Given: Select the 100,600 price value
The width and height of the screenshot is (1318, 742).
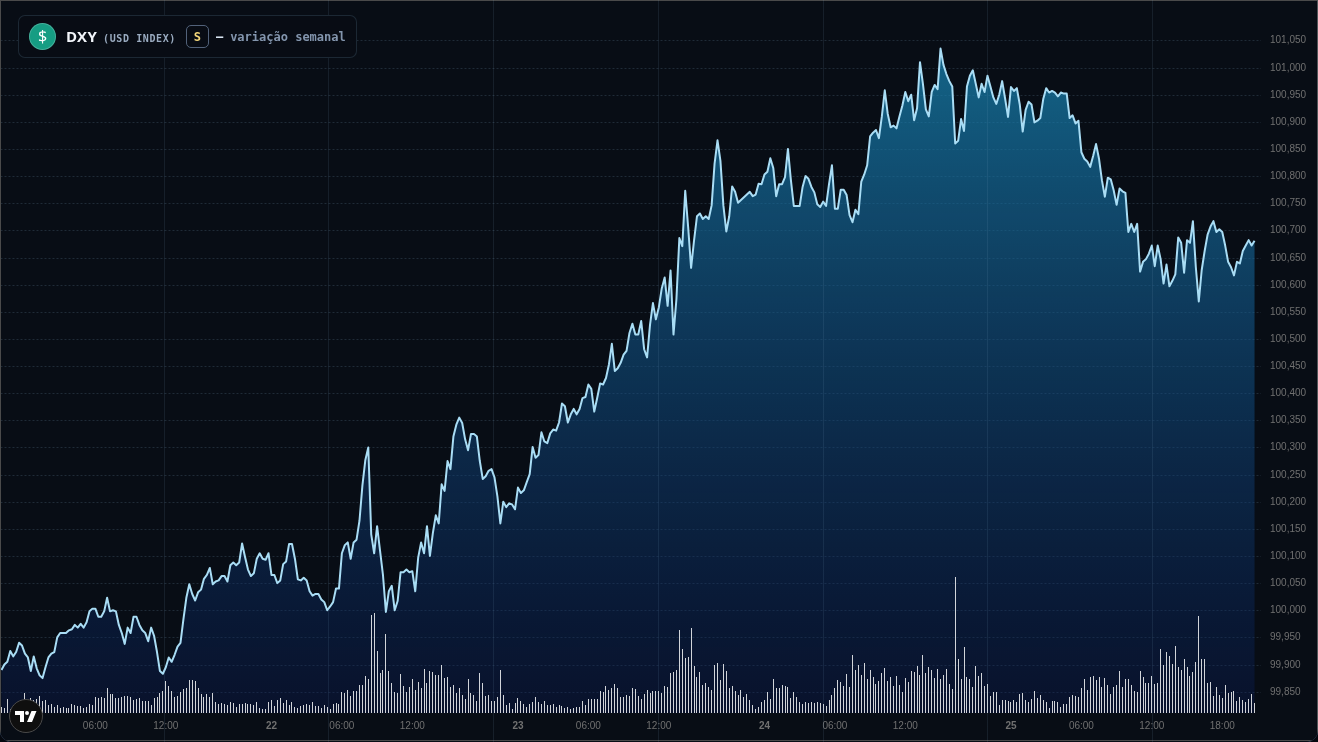Looking at the screenshot, I should click(1288, 284).
